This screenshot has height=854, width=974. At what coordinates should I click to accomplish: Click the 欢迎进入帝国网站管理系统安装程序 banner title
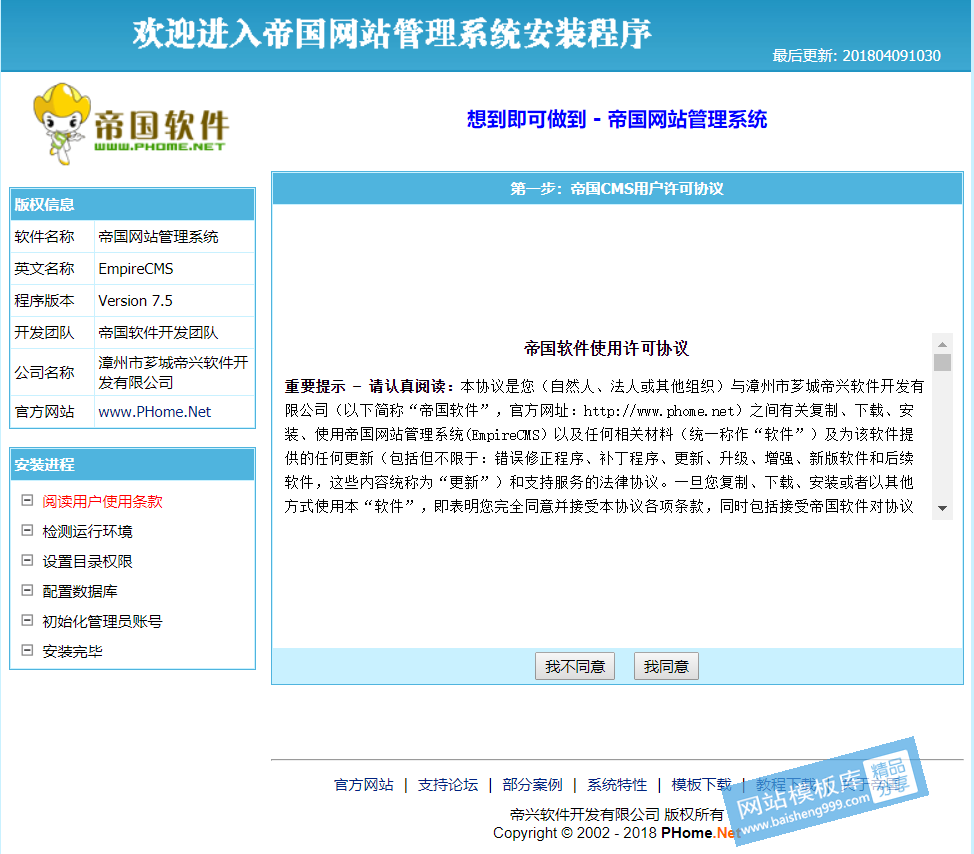(x=392, y=34)
